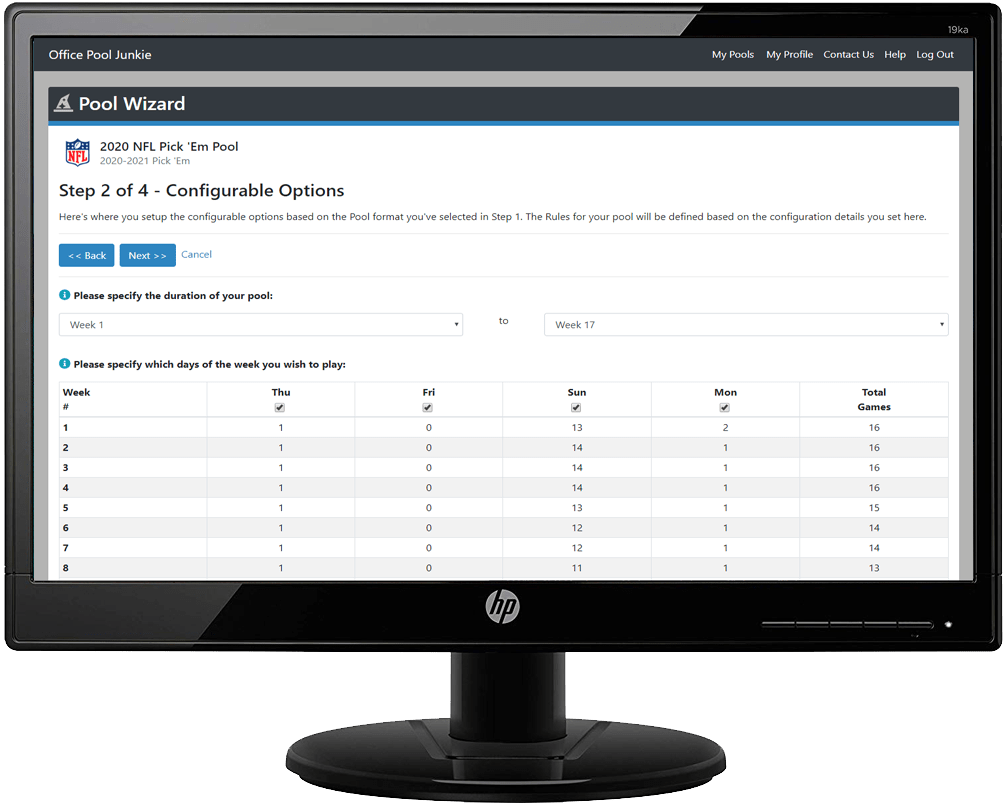Click the Monday games count link for week 2
Image resolution: width=1008 pixels, height=805 pixels.
click(724, 447)
